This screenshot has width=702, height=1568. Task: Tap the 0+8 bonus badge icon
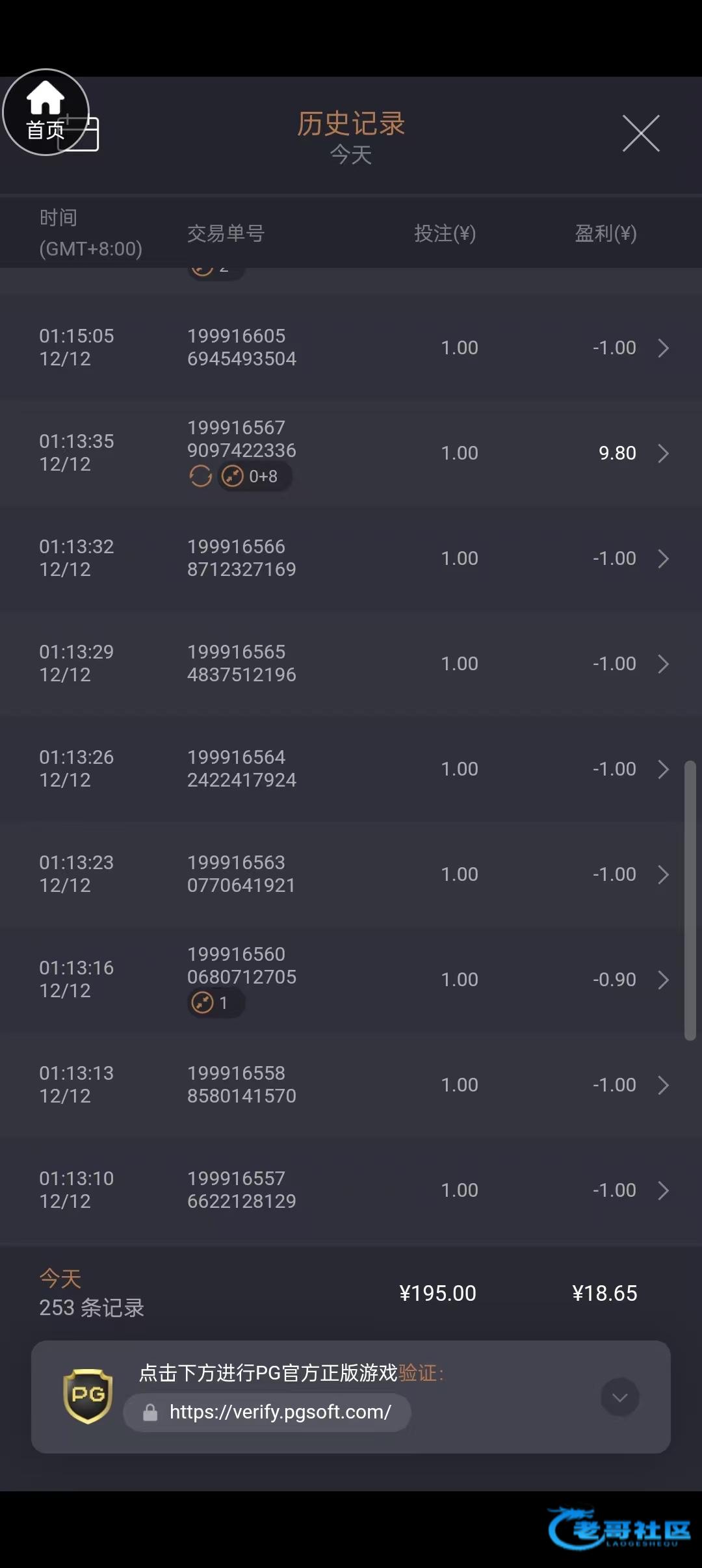233,477
